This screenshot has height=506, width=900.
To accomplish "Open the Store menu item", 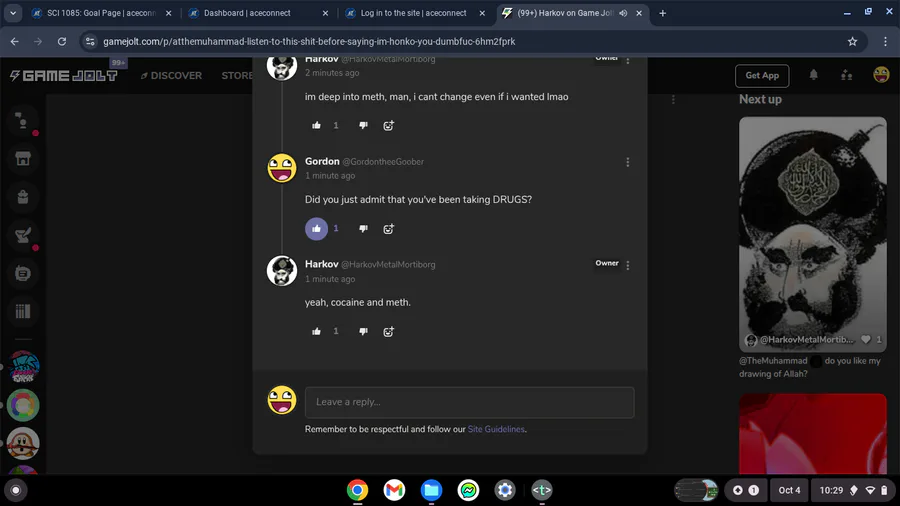I will (237, 75).
